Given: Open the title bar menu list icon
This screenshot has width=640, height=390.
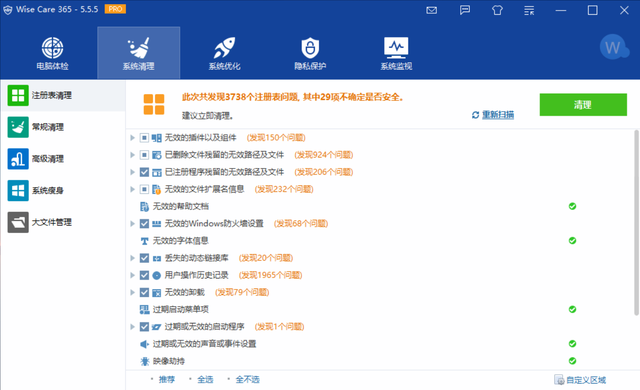Looking at the screenshot, I should 529,10.
